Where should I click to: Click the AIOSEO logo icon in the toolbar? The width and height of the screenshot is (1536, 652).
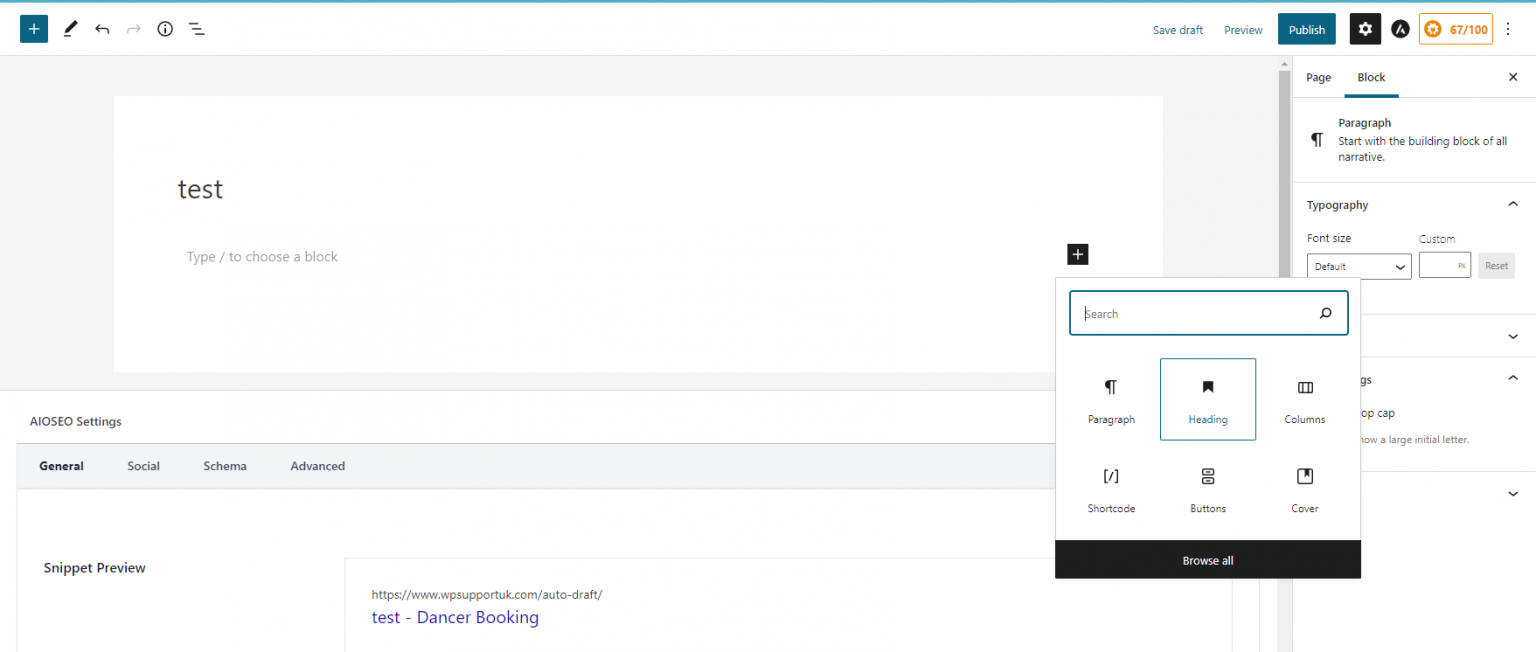[x=1400, y=28]
